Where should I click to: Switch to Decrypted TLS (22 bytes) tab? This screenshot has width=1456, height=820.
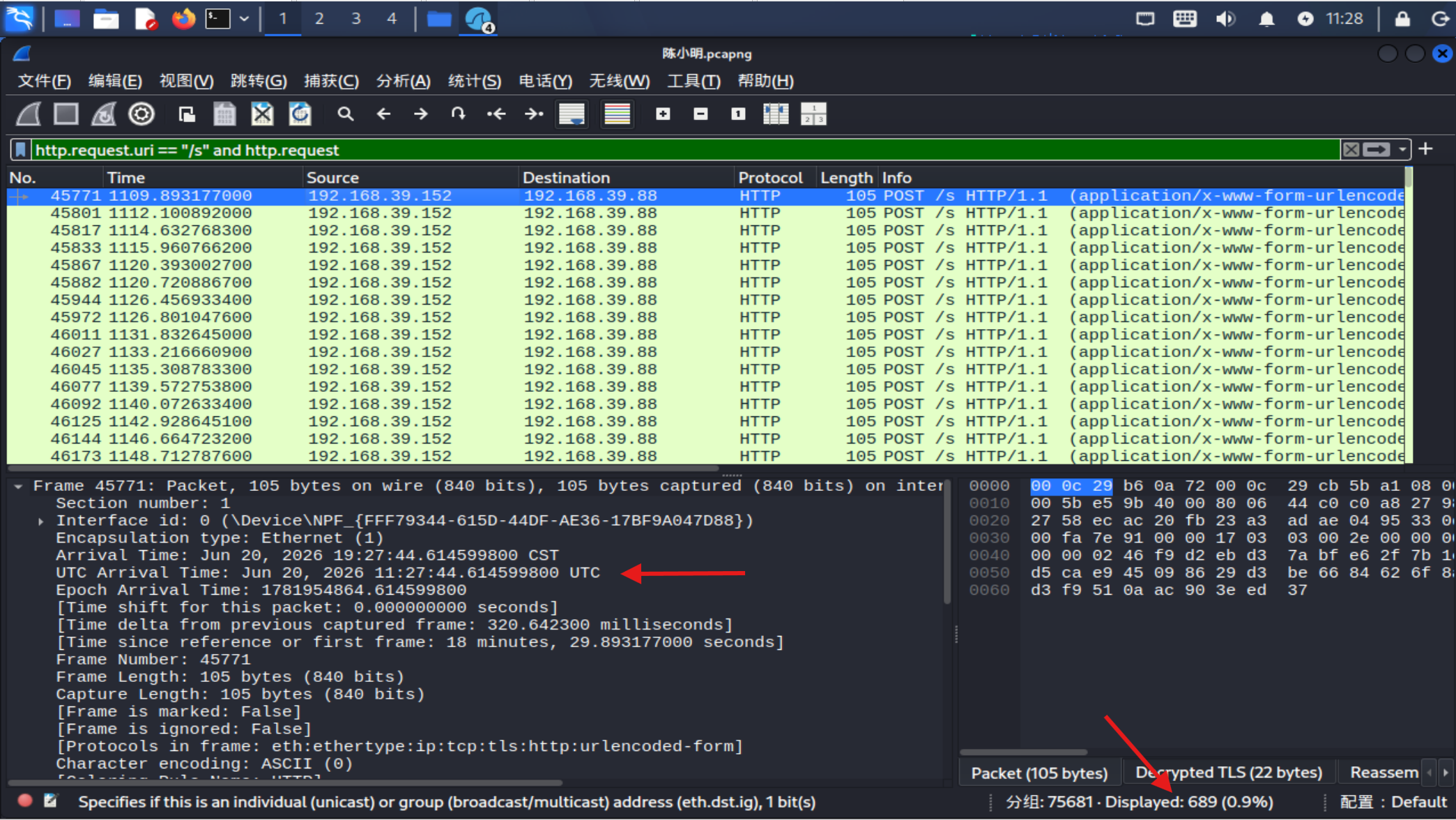1228,773
